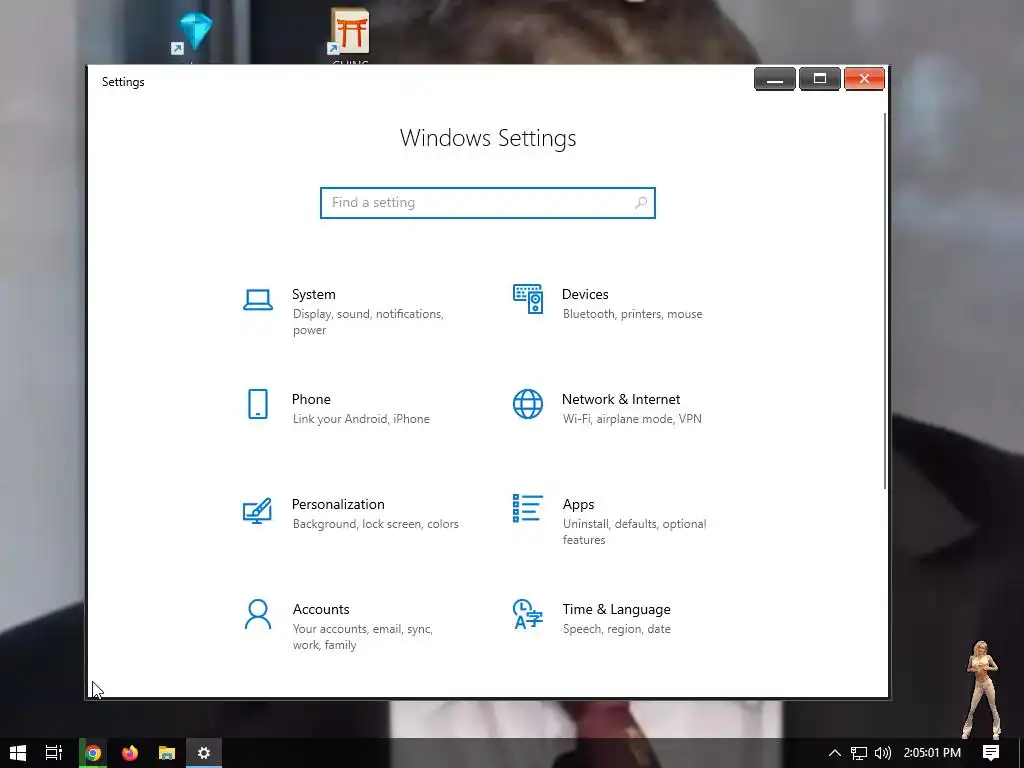This screenshot has height=768, width=1024.
Task: Select the Phone icon
Action: click(x=258, y=404)
